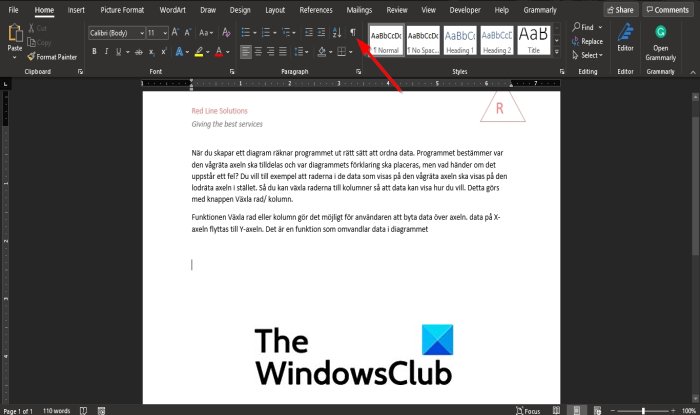Click the Text Effects glowing A icon
Screen dimensions: 700x415
[179, 52]
